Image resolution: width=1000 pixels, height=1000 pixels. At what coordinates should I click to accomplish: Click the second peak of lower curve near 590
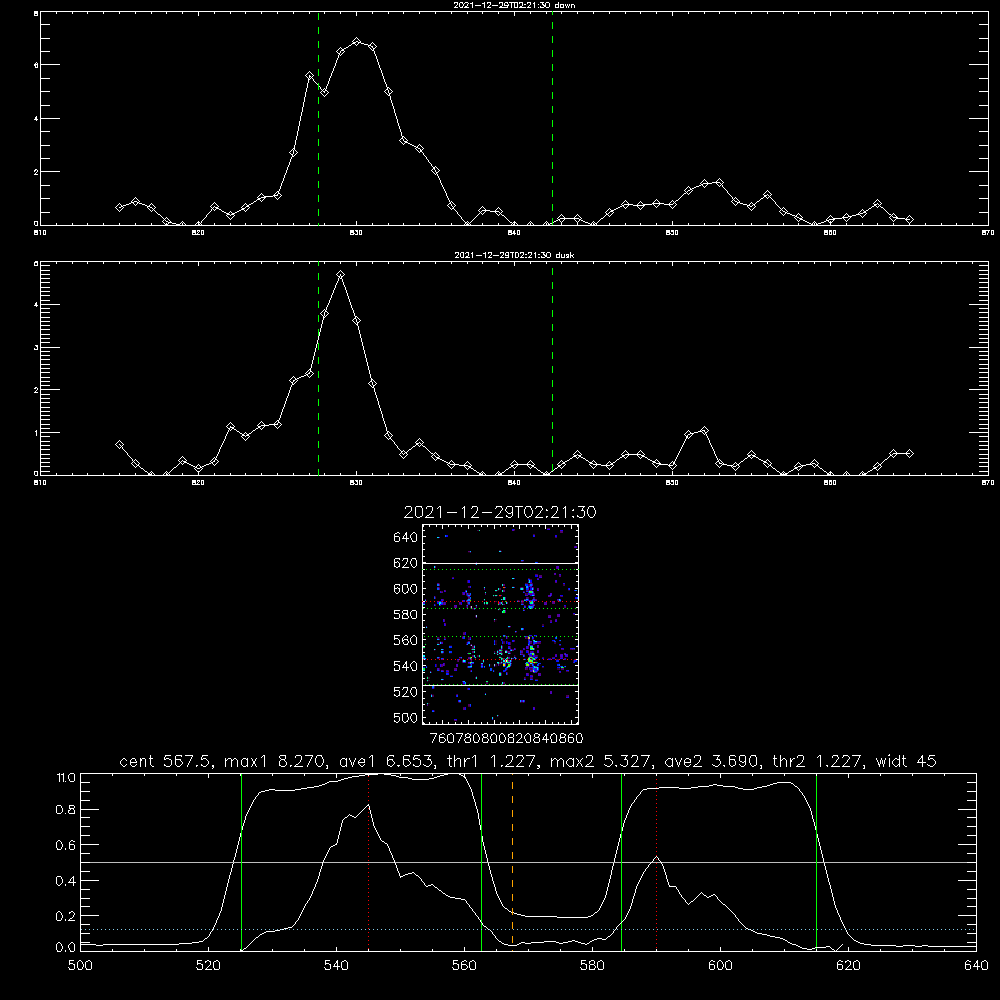(x=656, y=857)
